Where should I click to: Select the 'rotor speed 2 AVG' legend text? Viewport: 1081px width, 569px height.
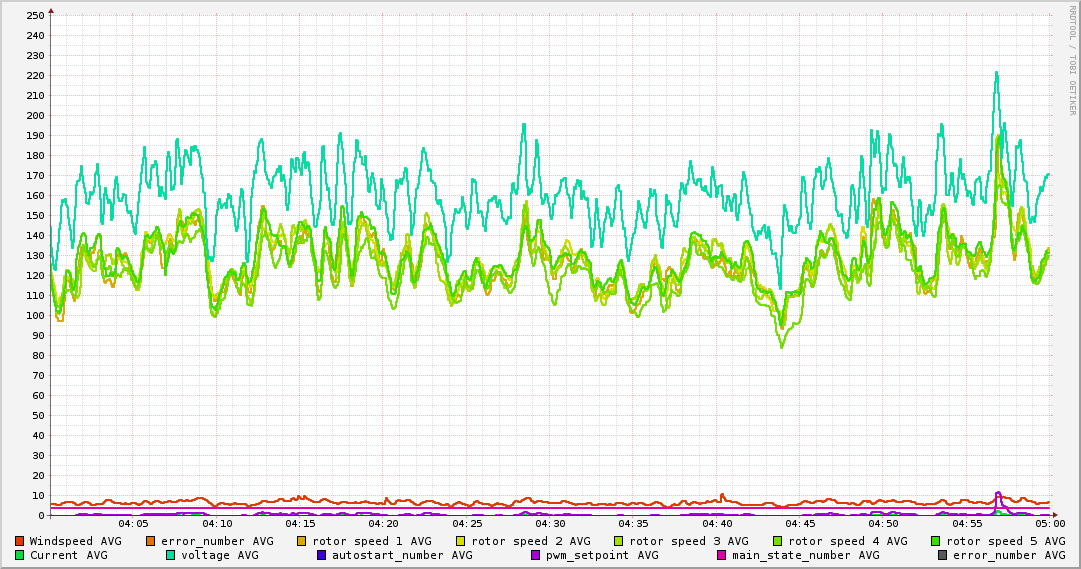531,541
